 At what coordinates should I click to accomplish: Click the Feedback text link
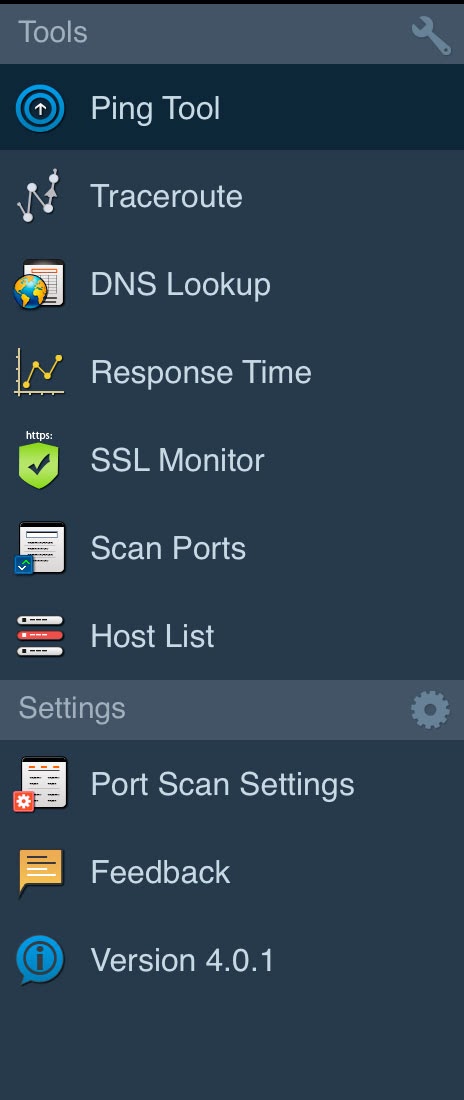tap(160, 872)
